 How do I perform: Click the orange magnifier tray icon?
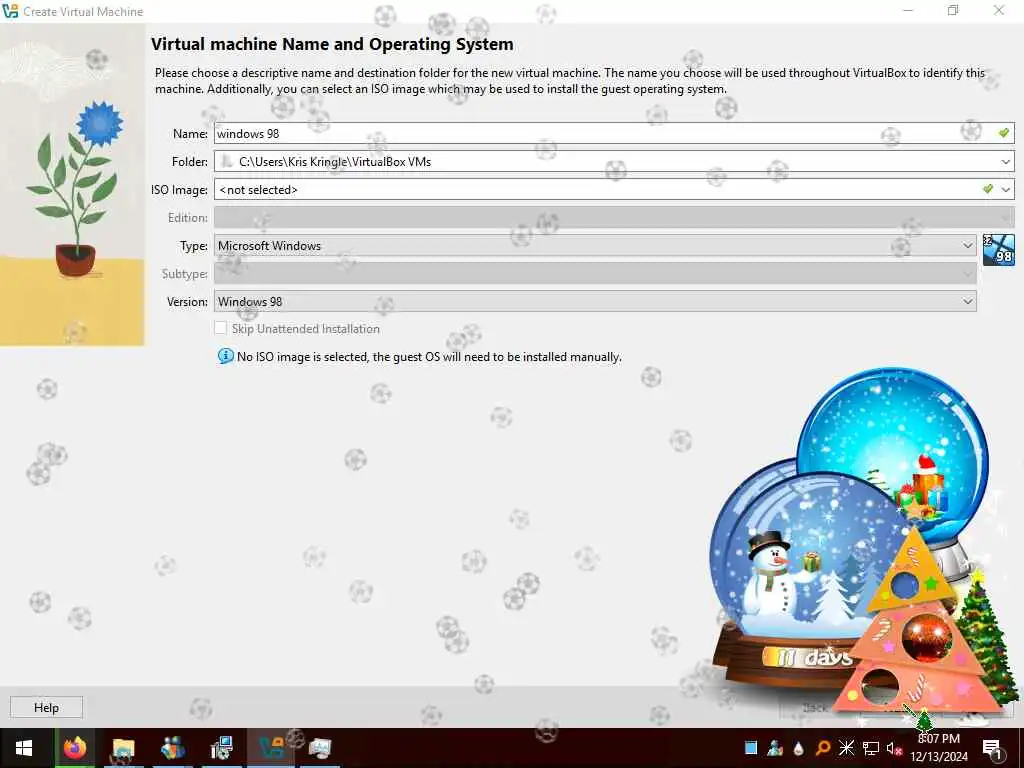coord(823,748)
